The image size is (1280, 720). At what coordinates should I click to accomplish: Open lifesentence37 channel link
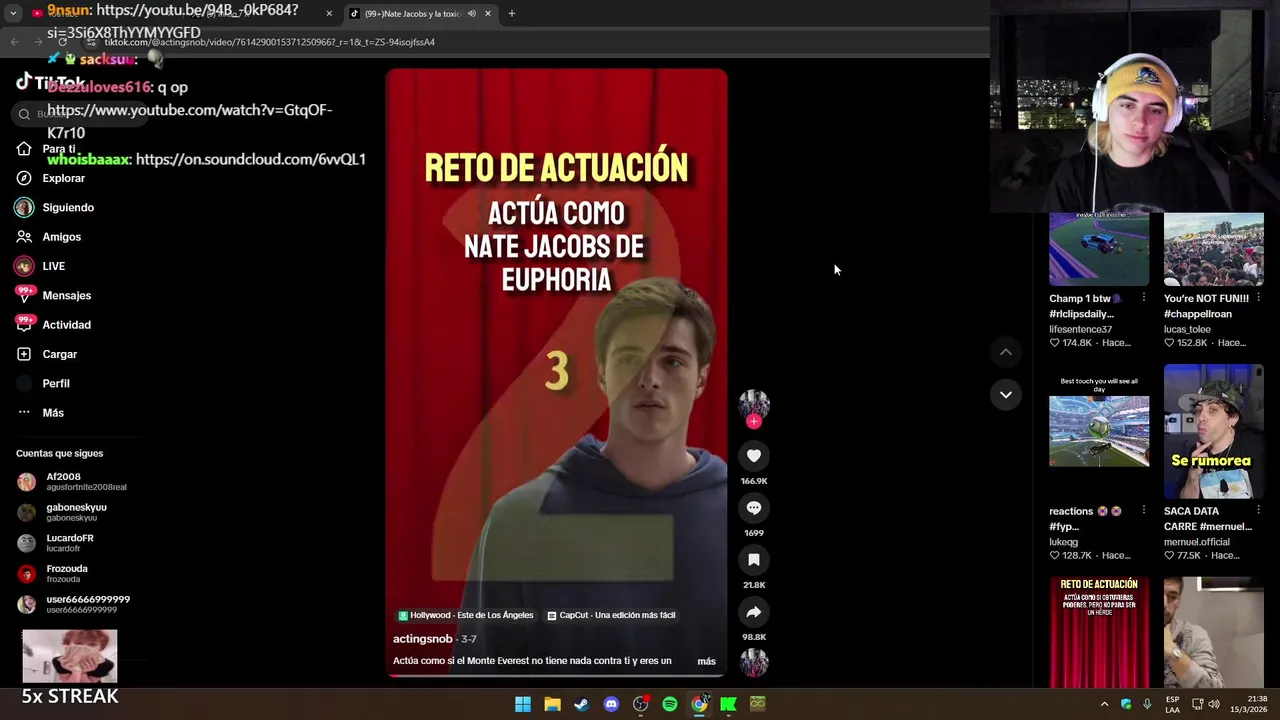(1080, 329)
